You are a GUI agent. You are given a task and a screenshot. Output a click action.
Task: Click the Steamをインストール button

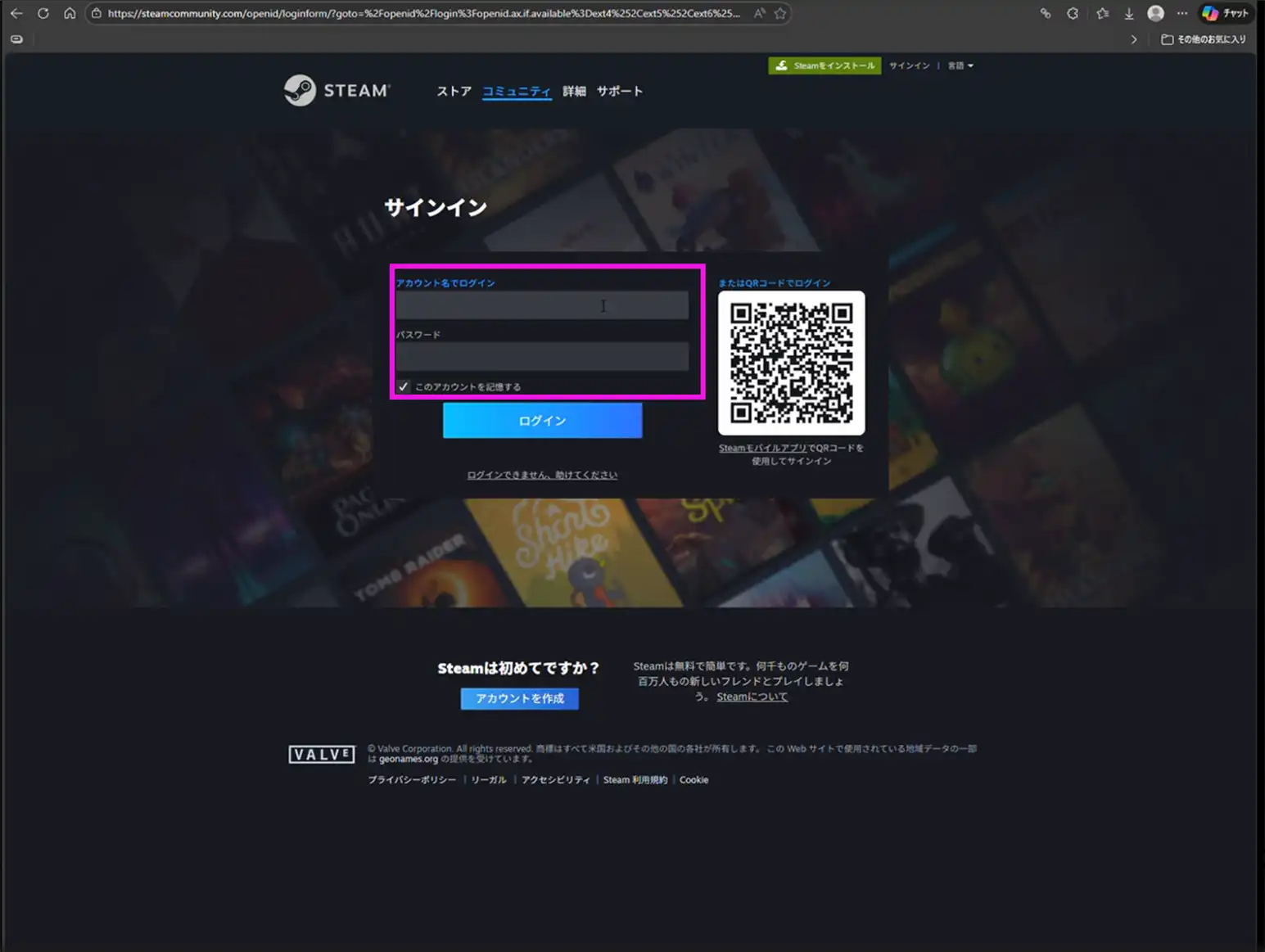pos(825,65)
